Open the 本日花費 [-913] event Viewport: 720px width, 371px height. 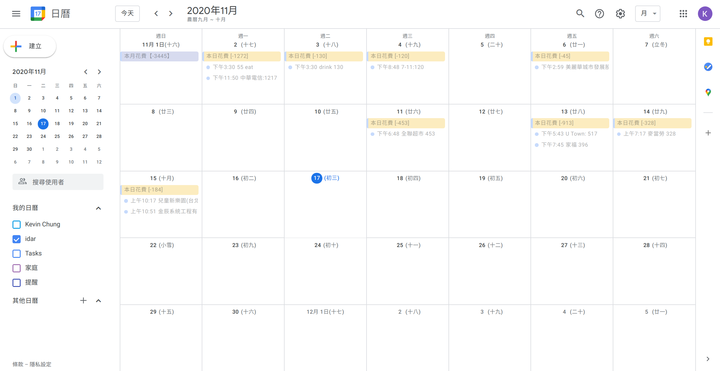point(570,123)
